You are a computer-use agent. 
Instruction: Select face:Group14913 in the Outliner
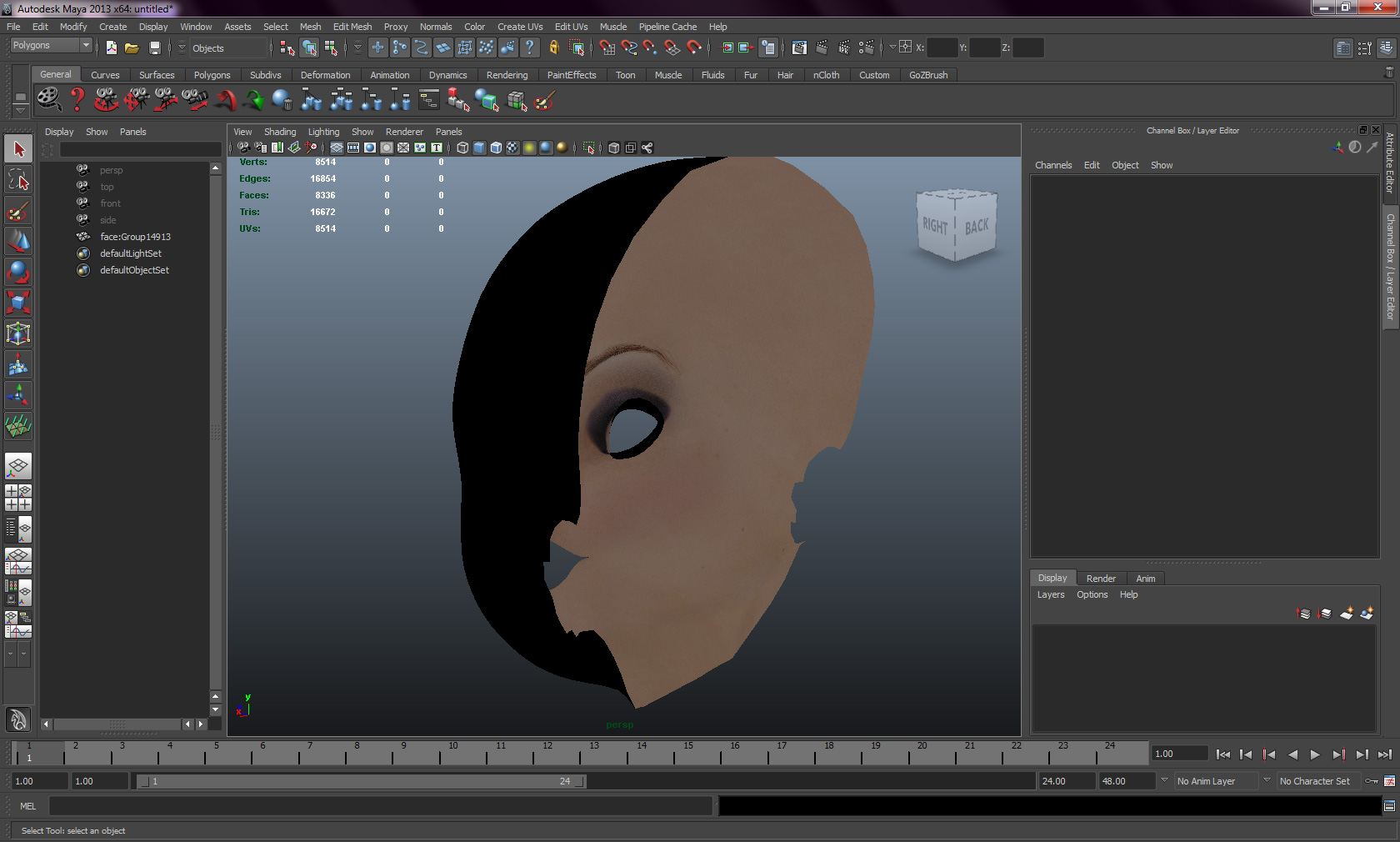(x=135, y=237)
